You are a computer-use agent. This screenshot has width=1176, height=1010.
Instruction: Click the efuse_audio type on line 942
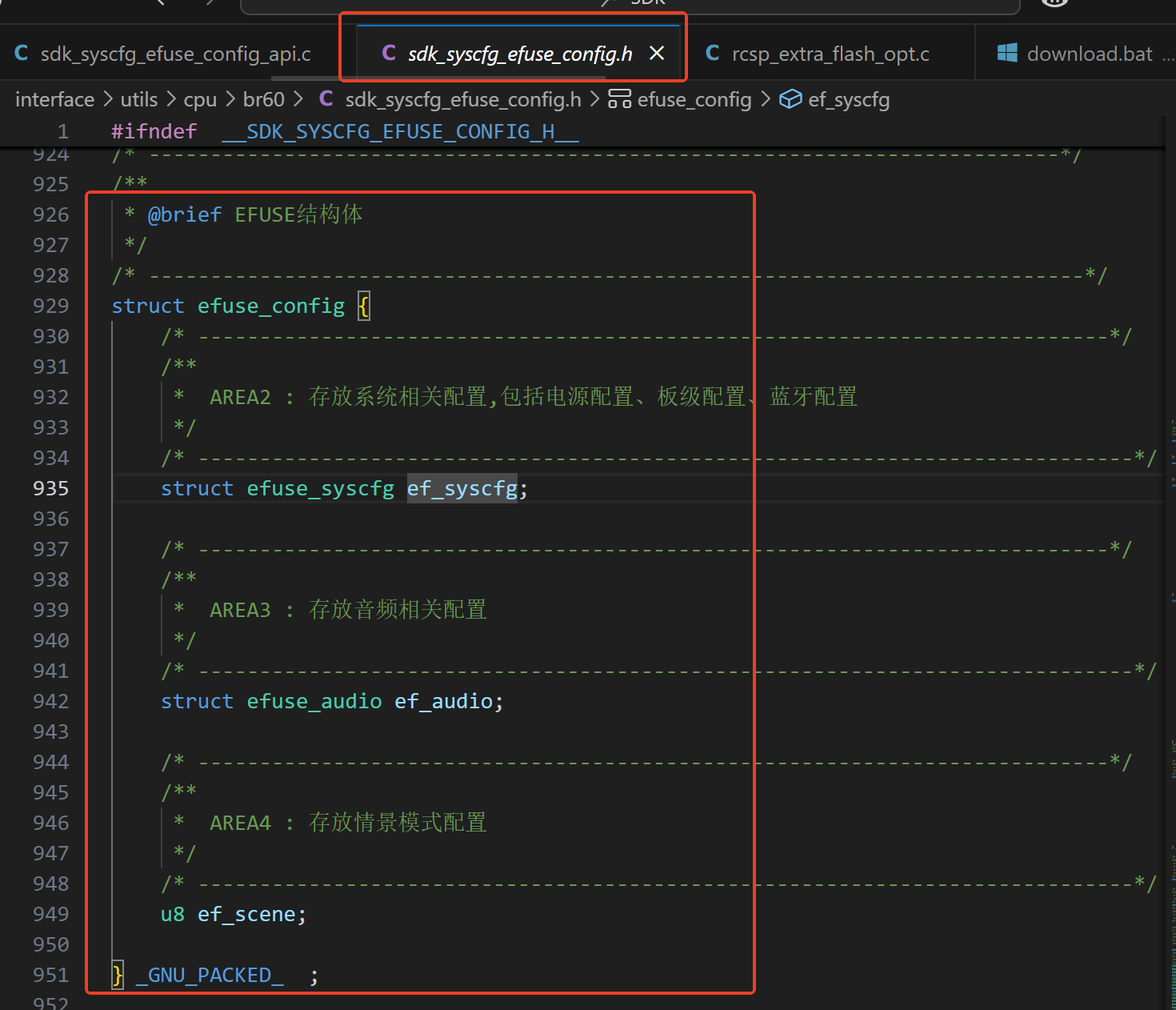point(314,701)
